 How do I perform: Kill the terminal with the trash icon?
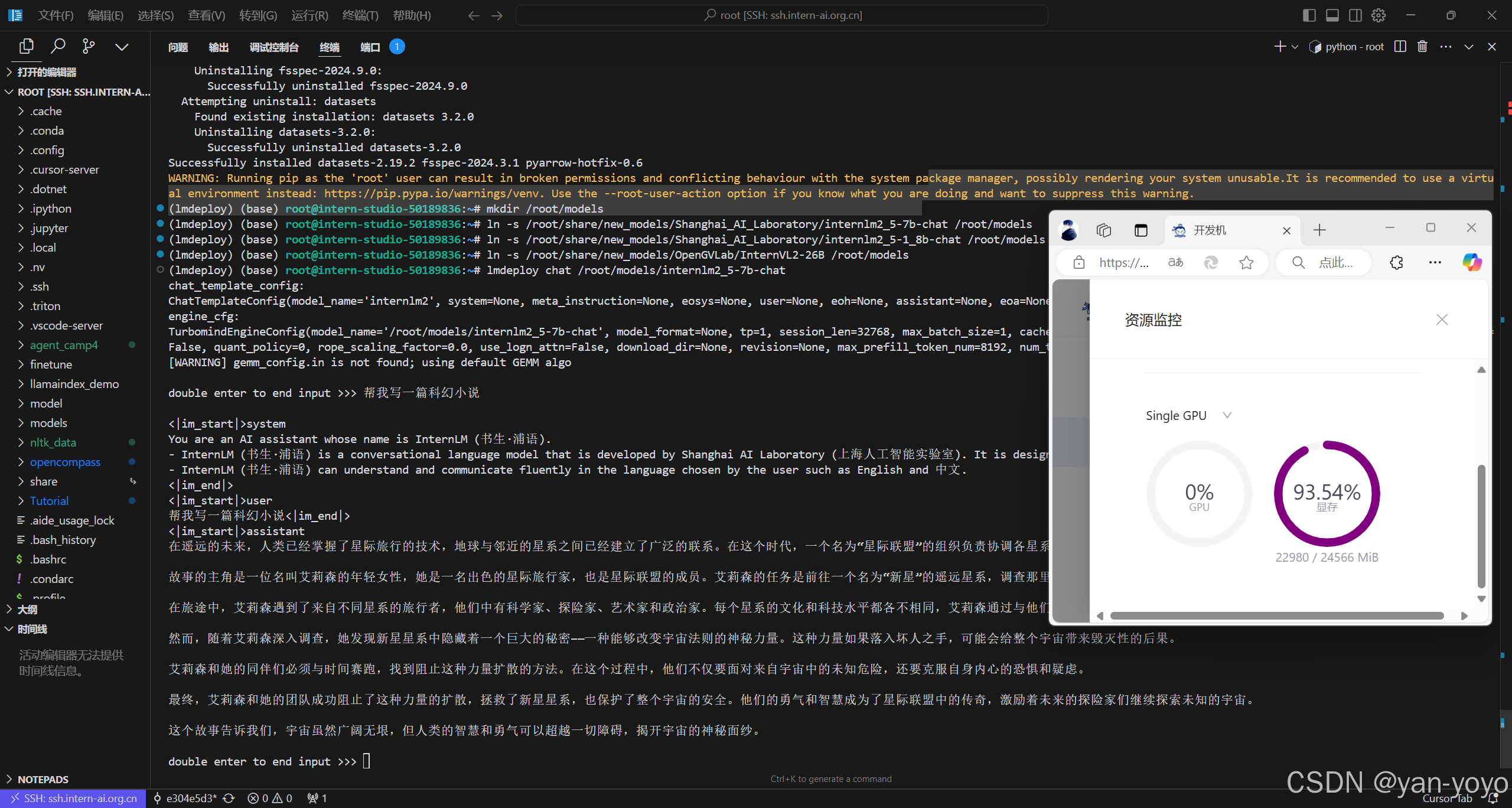click(x=1422, y=46)
